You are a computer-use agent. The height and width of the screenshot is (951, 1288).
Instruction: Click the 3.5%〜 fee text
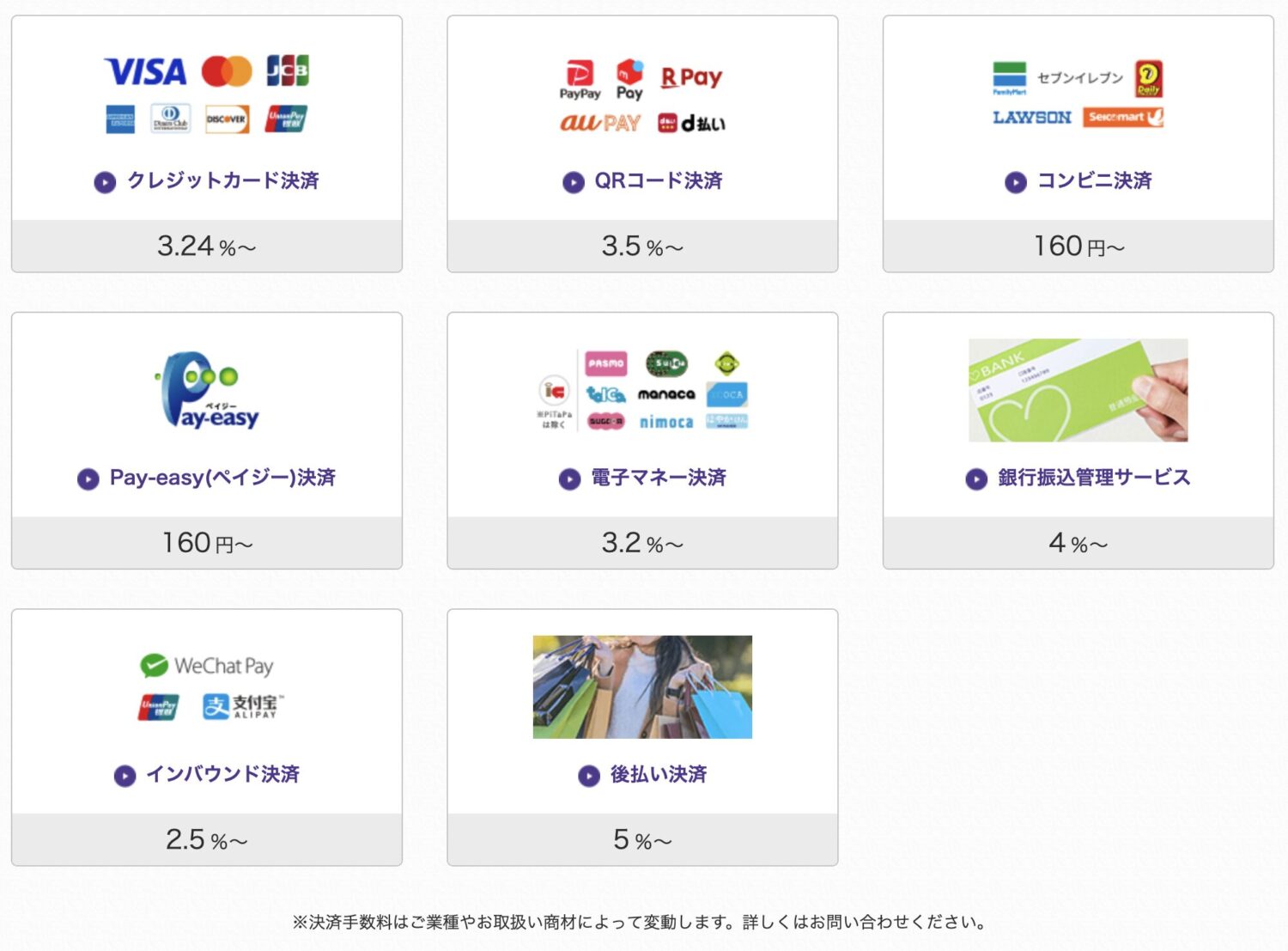(x=642, y=247)
